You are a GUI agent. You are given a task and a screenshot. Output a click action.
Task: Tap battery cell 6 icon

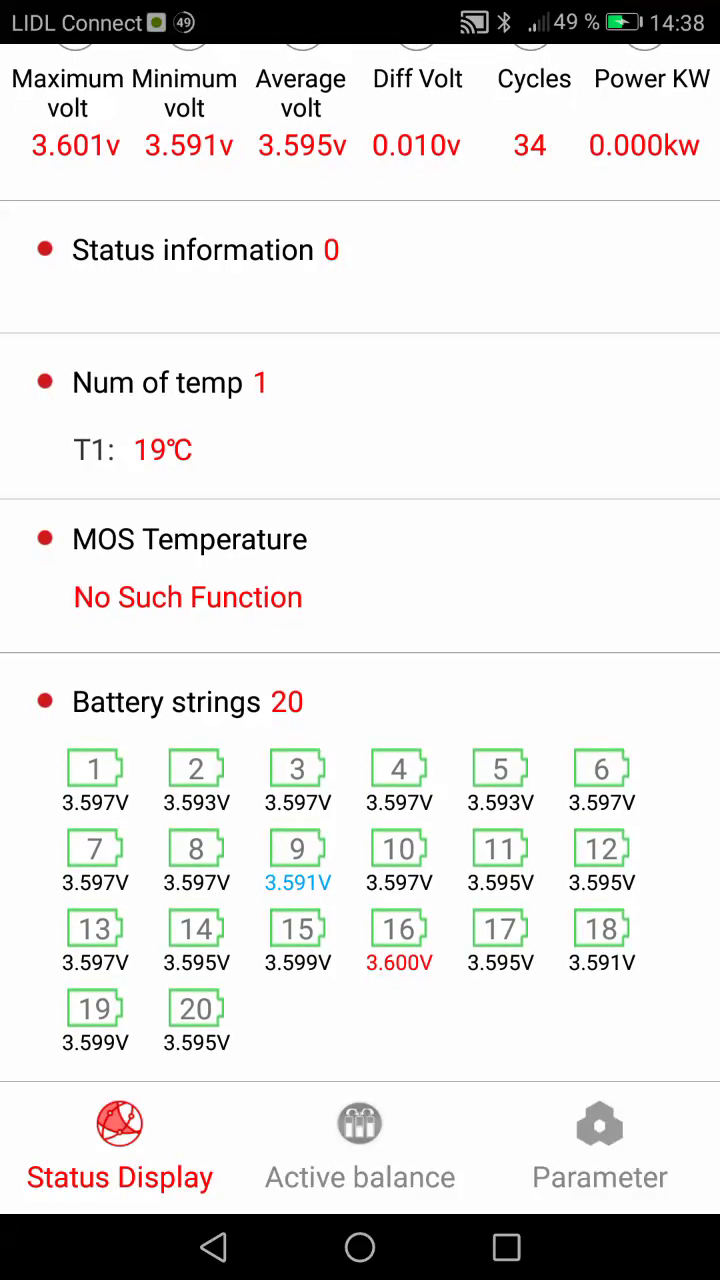point(601,769)
